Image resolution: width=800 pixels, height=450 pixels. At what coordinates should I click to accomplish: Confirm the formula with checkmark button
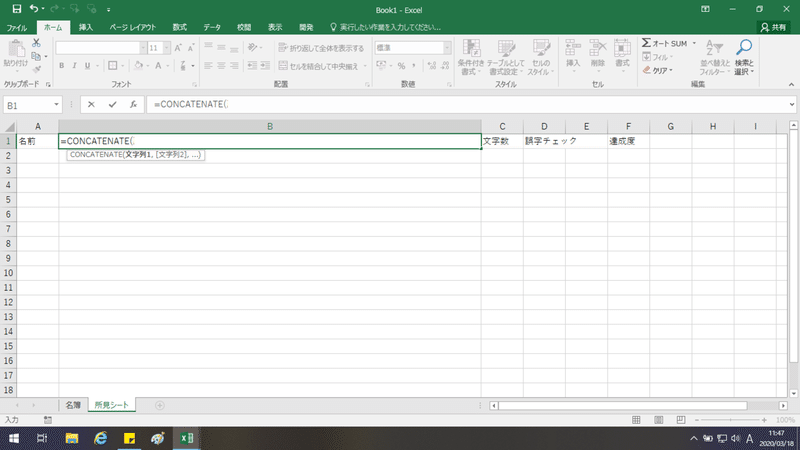tap(112, 105)
